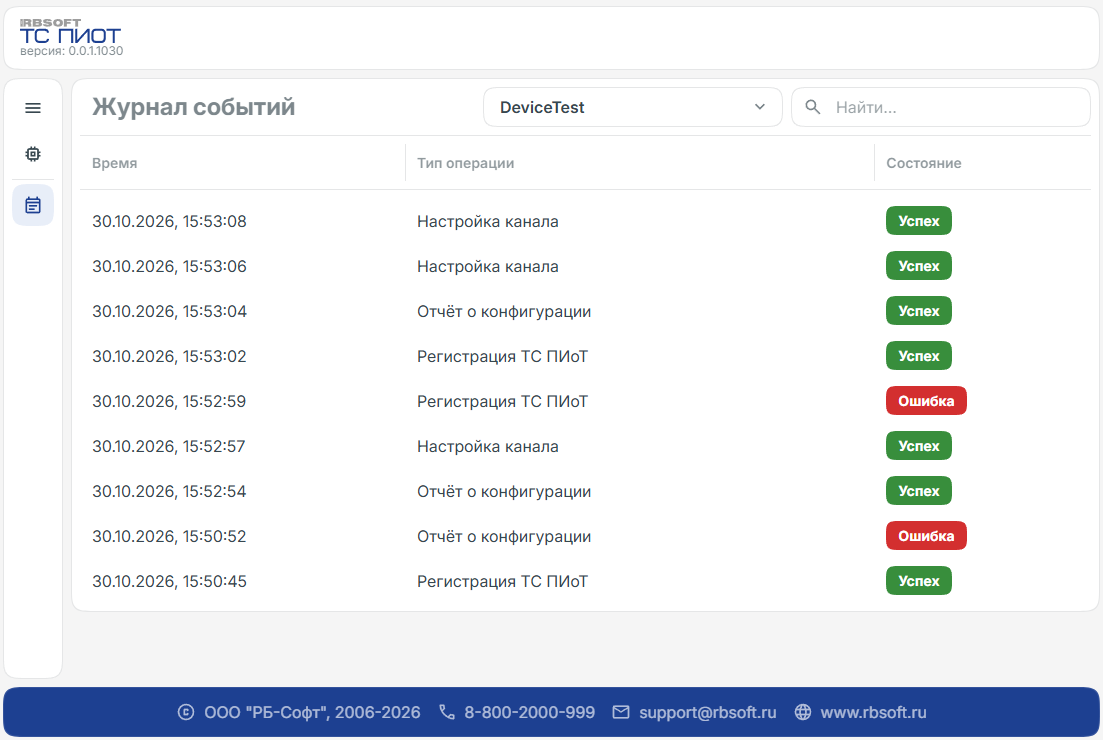
Task: Select the timestamp 30.10.2026, 15:52:54
Action: coord(170,492)
